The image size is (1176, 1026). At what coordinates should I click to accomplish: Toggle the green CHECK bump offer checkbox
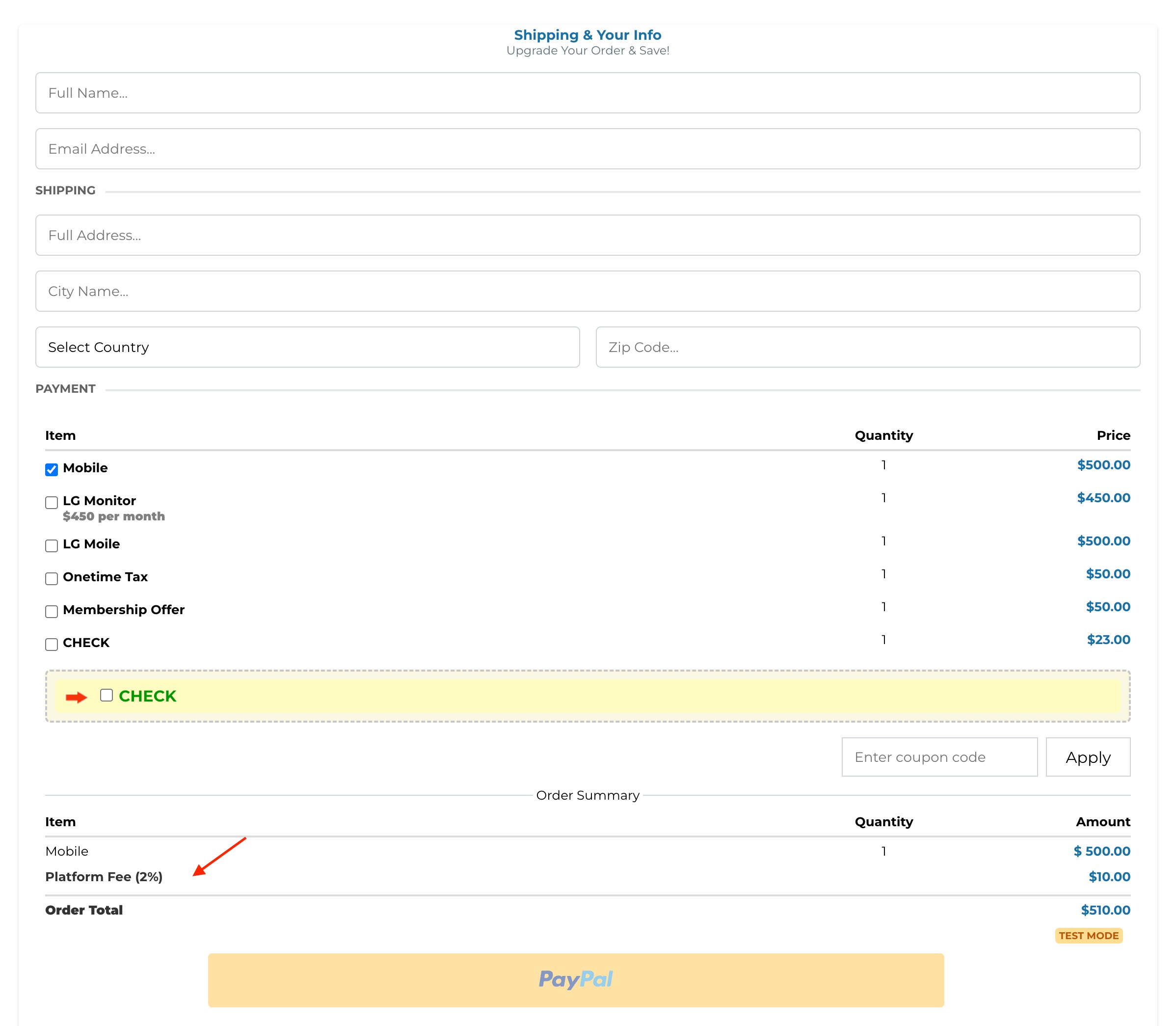point(107,695)
